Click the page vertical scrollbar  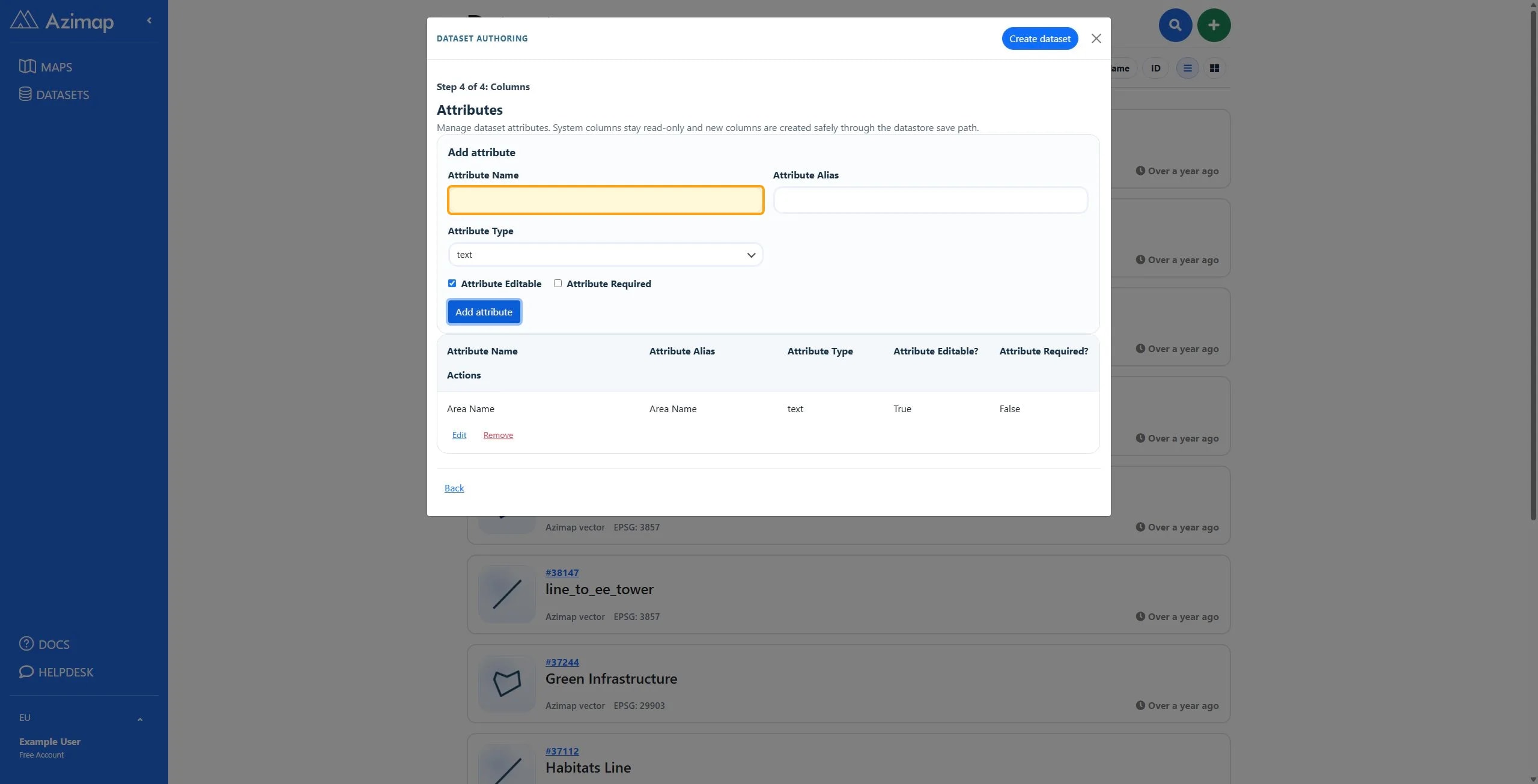1533,264
